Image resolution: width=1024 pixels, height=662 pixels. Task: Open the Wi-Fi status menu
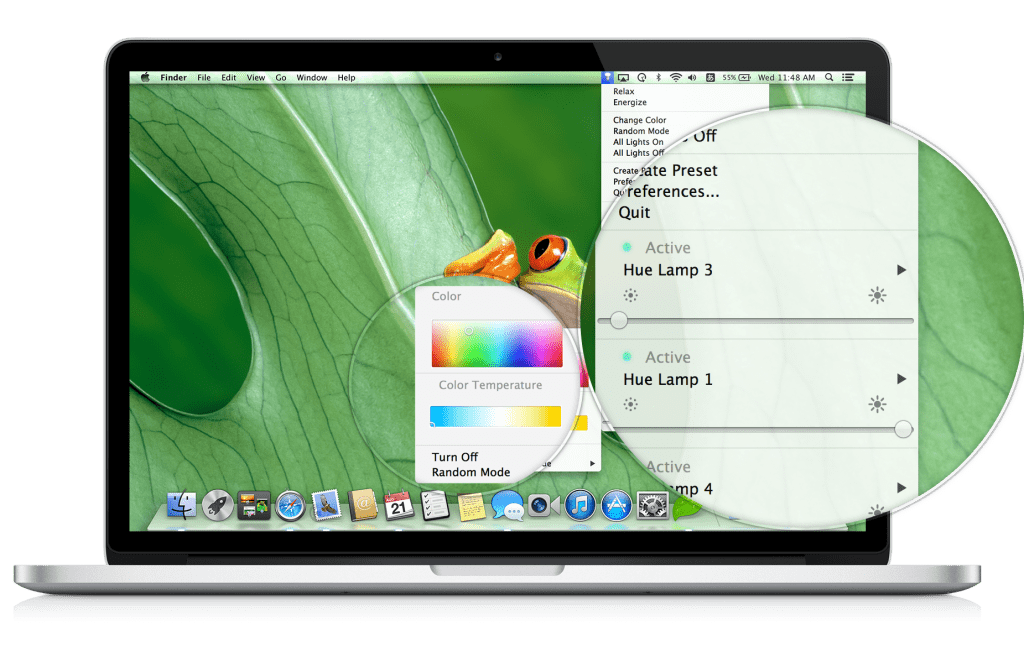(x=675, y=77)
